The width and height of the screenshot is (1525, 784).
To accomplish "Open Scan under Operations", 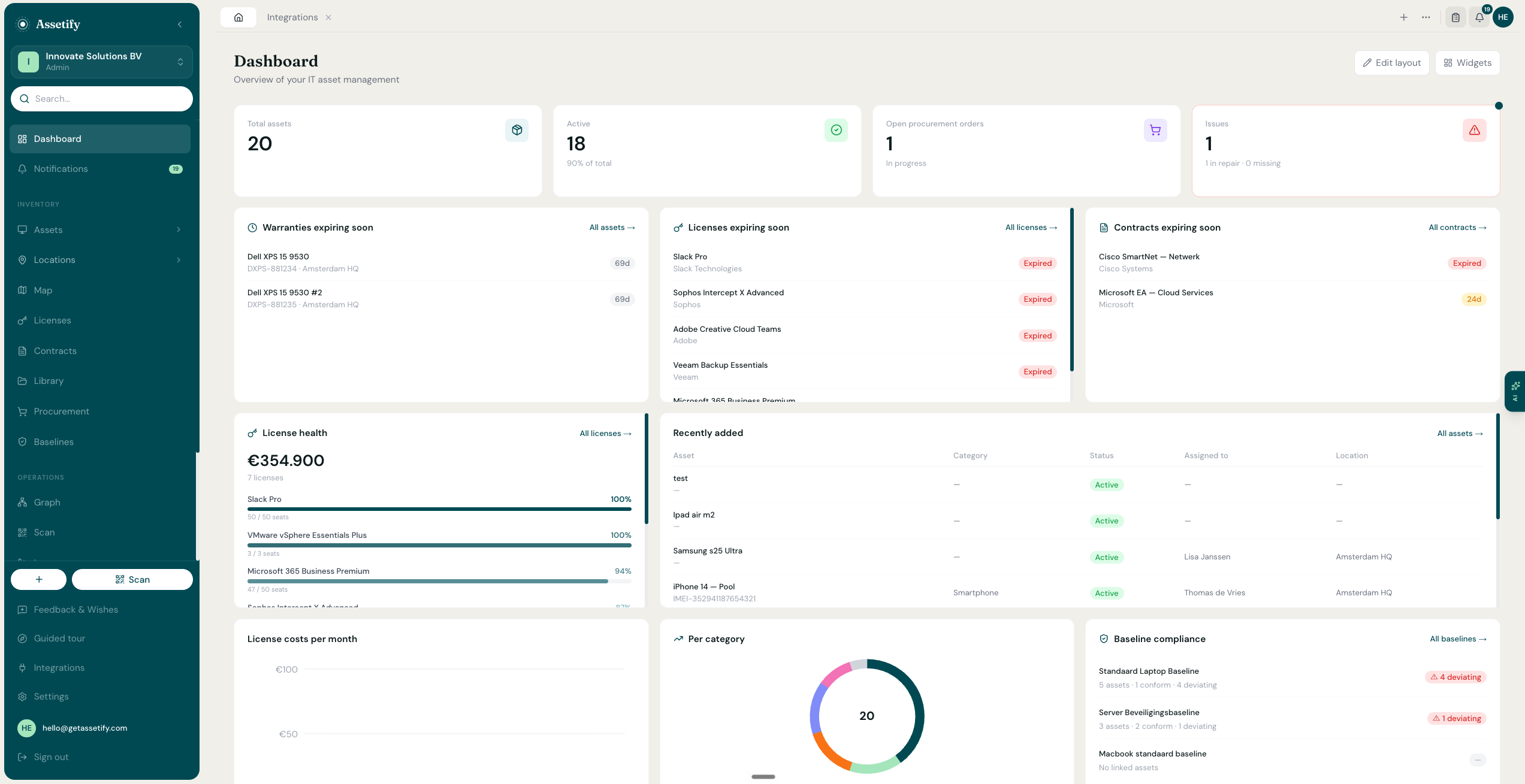I will pos(100,532).
